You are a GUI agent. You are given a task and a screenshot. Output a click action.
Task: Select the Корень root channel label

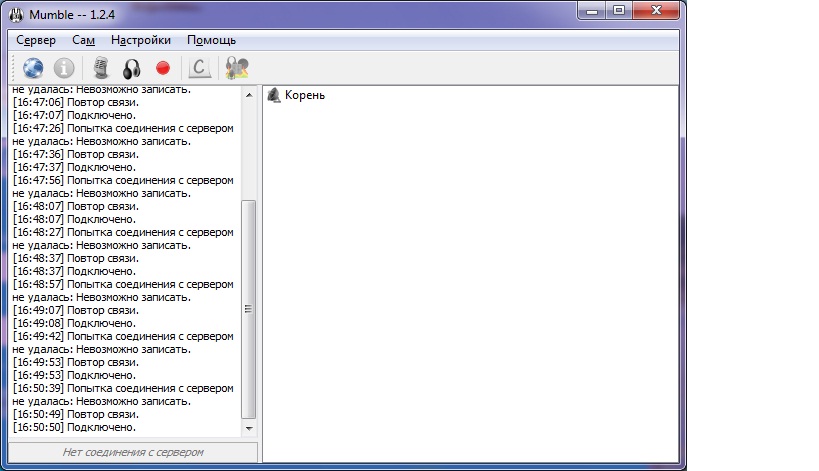305,95
